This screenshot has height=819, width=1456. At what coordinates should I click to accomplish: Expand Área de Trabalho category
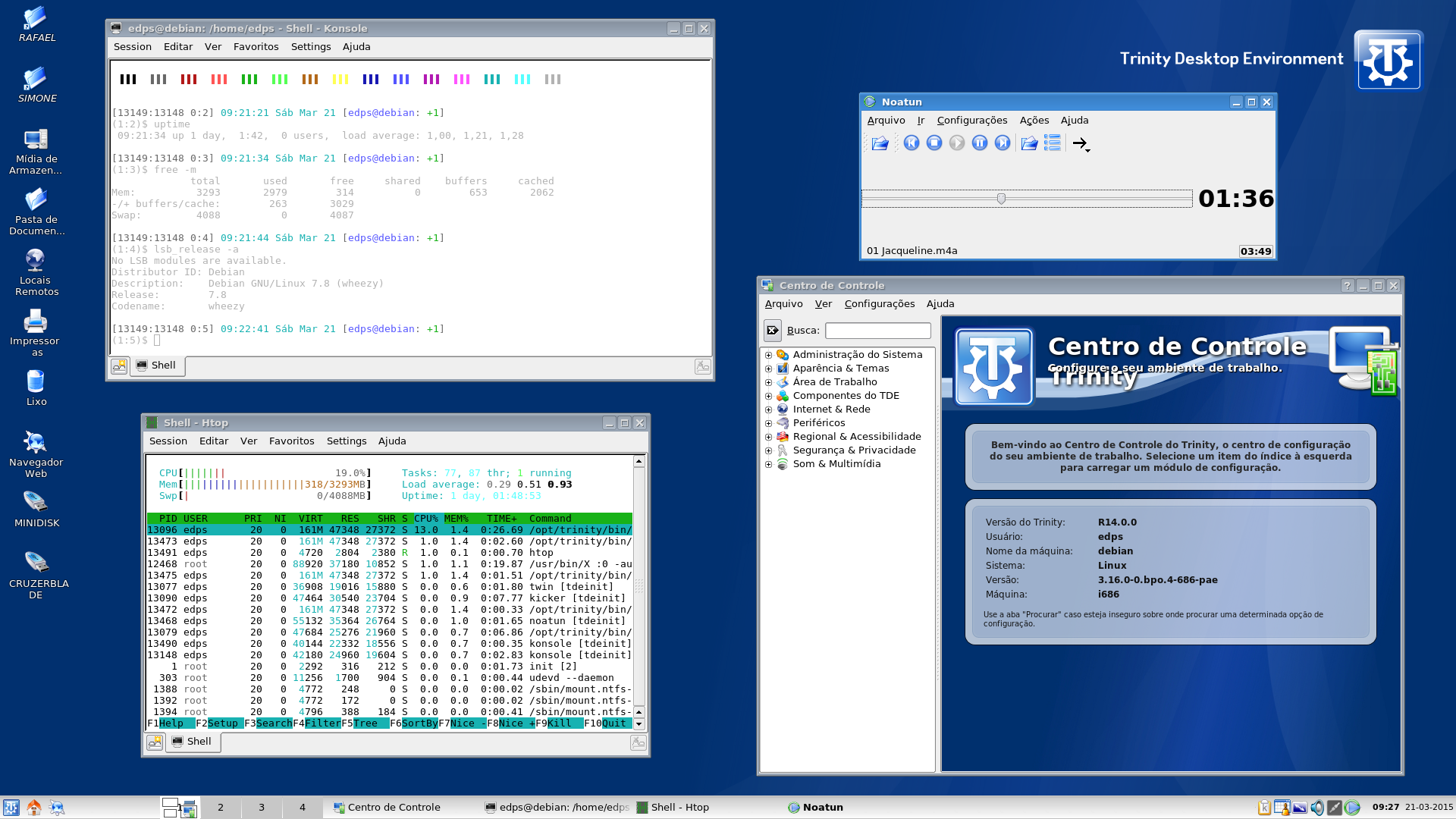pyautogui.click(x=768, y=382)
